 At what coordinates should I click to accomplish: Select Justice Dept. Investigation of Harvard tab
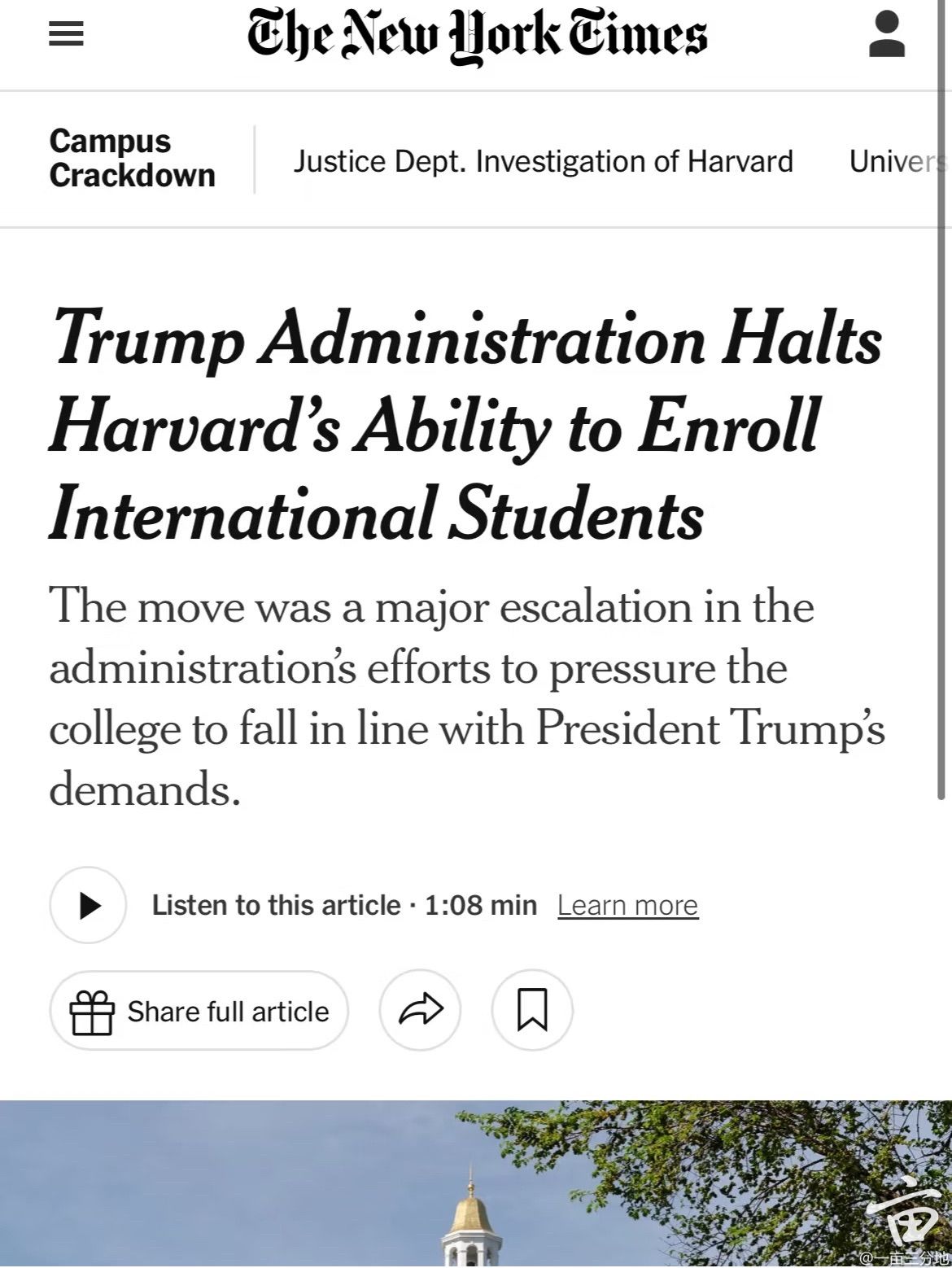(543, 161)
